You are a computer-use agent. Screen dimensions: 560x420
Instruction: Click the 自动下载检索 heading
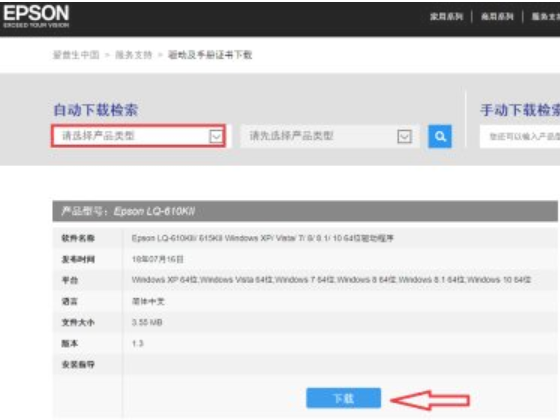[x=96, y=110]
